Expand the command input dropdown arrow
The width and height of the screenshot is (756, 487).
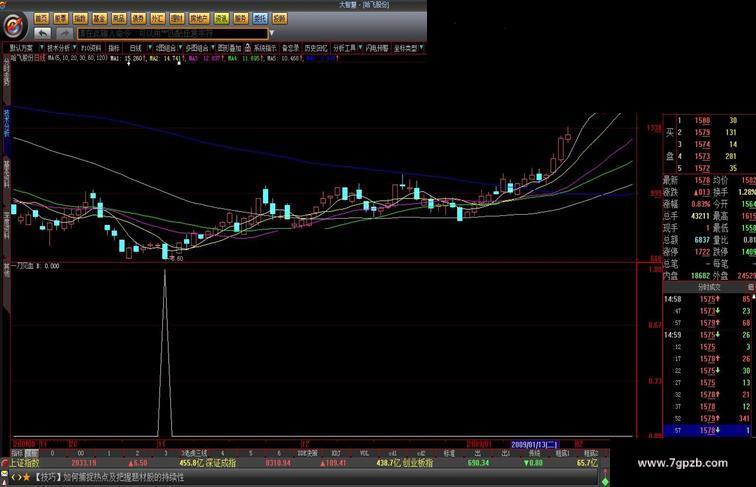click(272, 33)
